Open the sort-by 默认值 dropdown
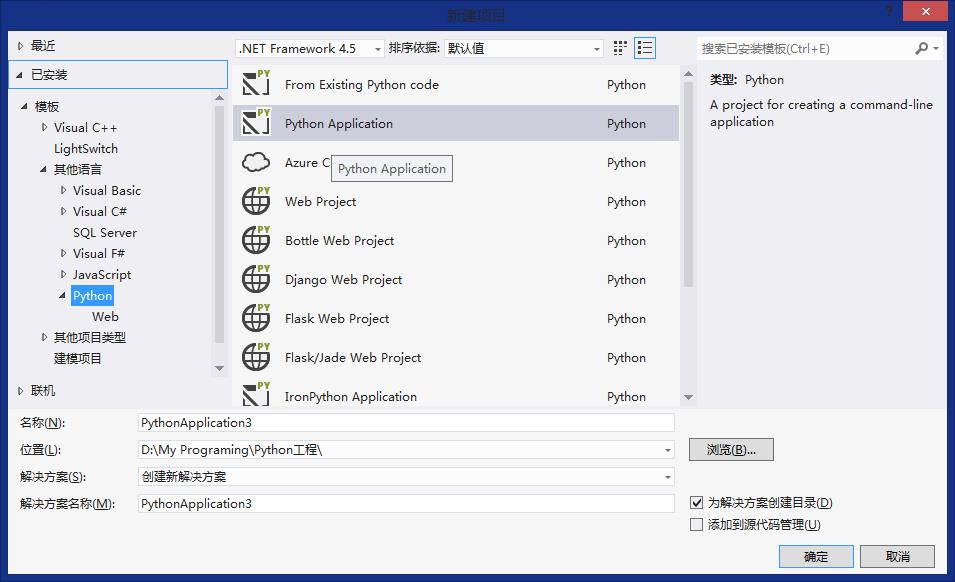 524,49
